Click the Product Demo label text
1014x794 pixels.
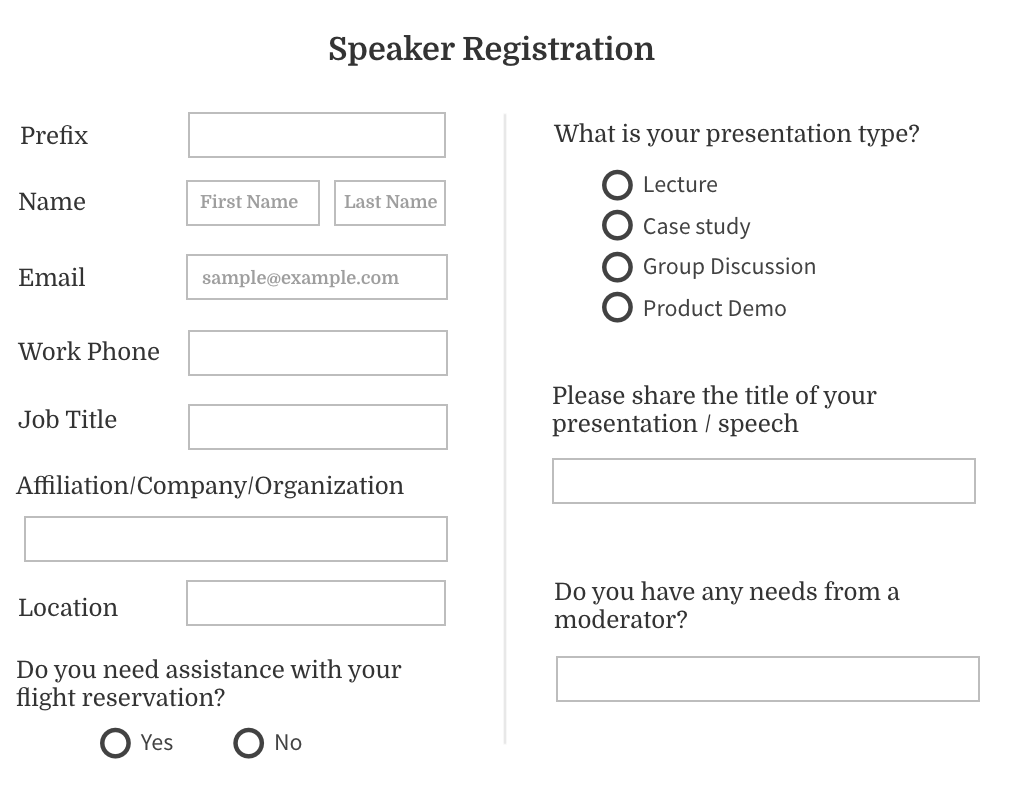click(714, 308)
